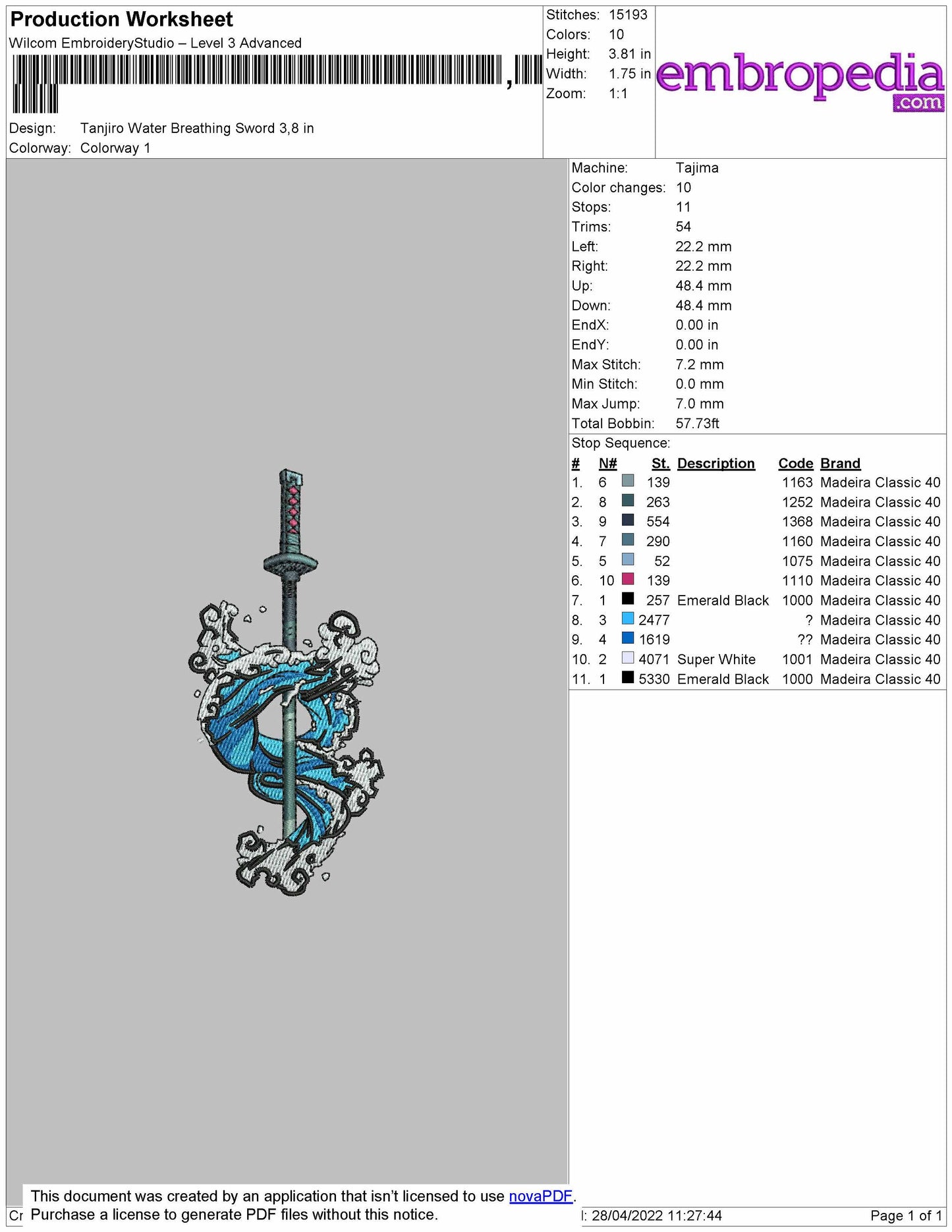This screenshot has height=1232, width=952.
Task: Click the Zoom value '1:1'
Action: click(x=618, y=94)
